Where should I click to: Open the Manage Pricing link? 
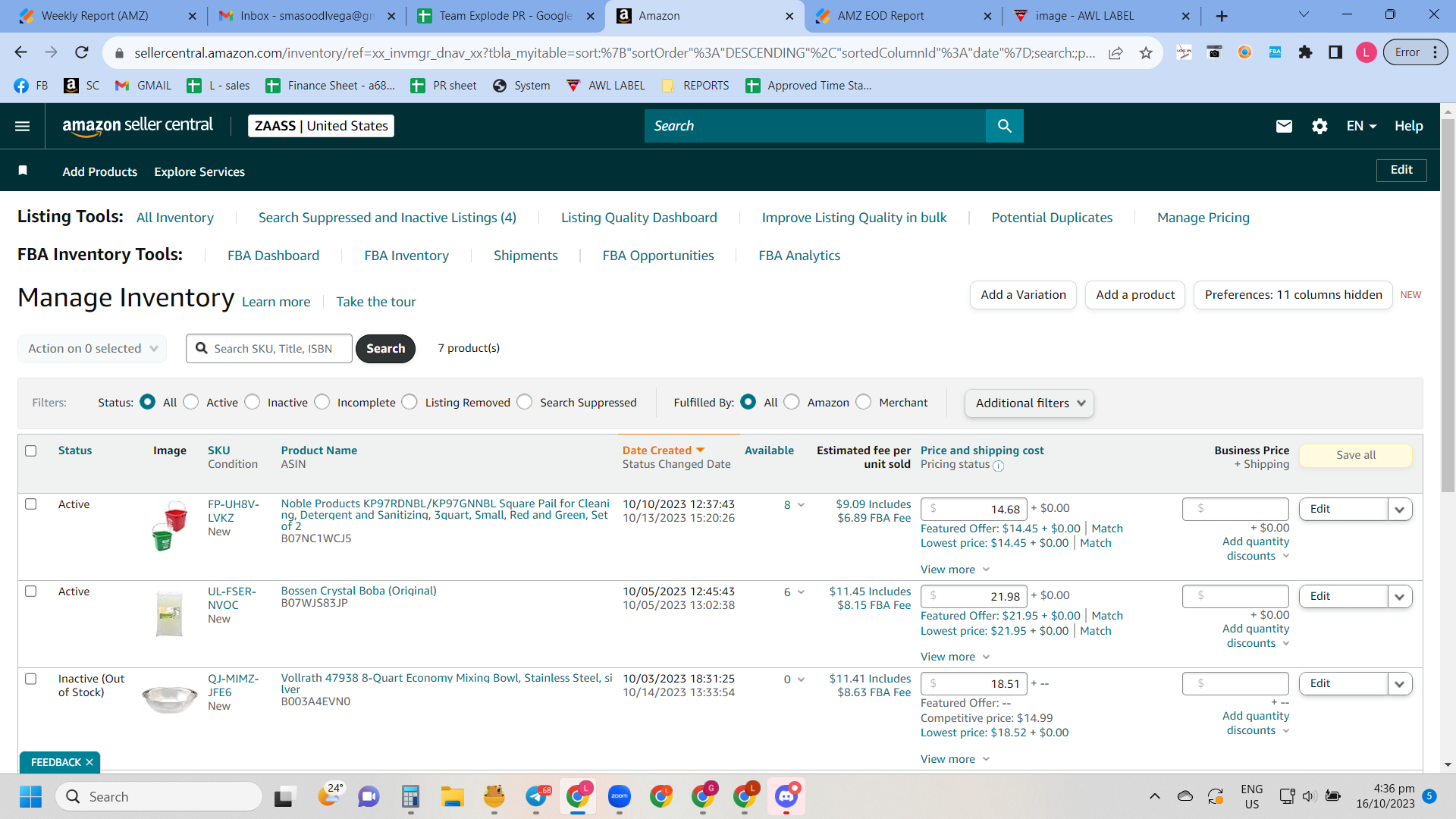(1203, 218)
